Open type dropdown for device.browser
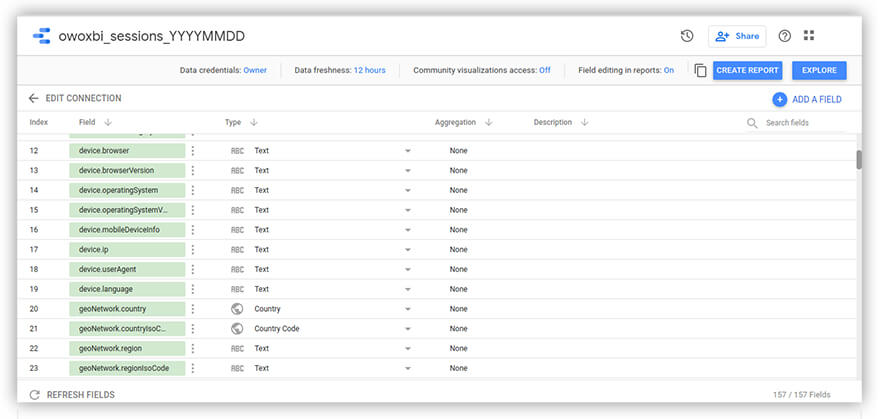Screen dimensions: 880x419 coord(408,151)
